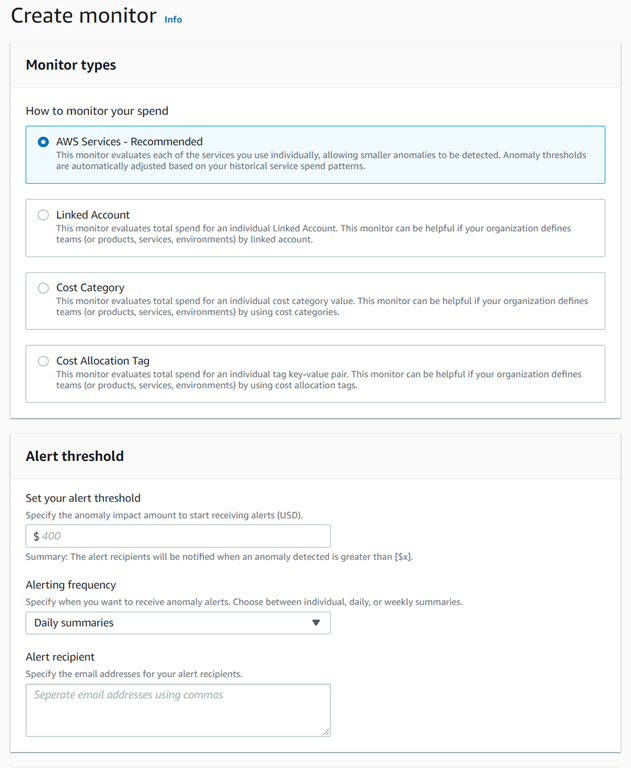
Task: Focus the Alert recipient email text area
Action: [177, 710]
